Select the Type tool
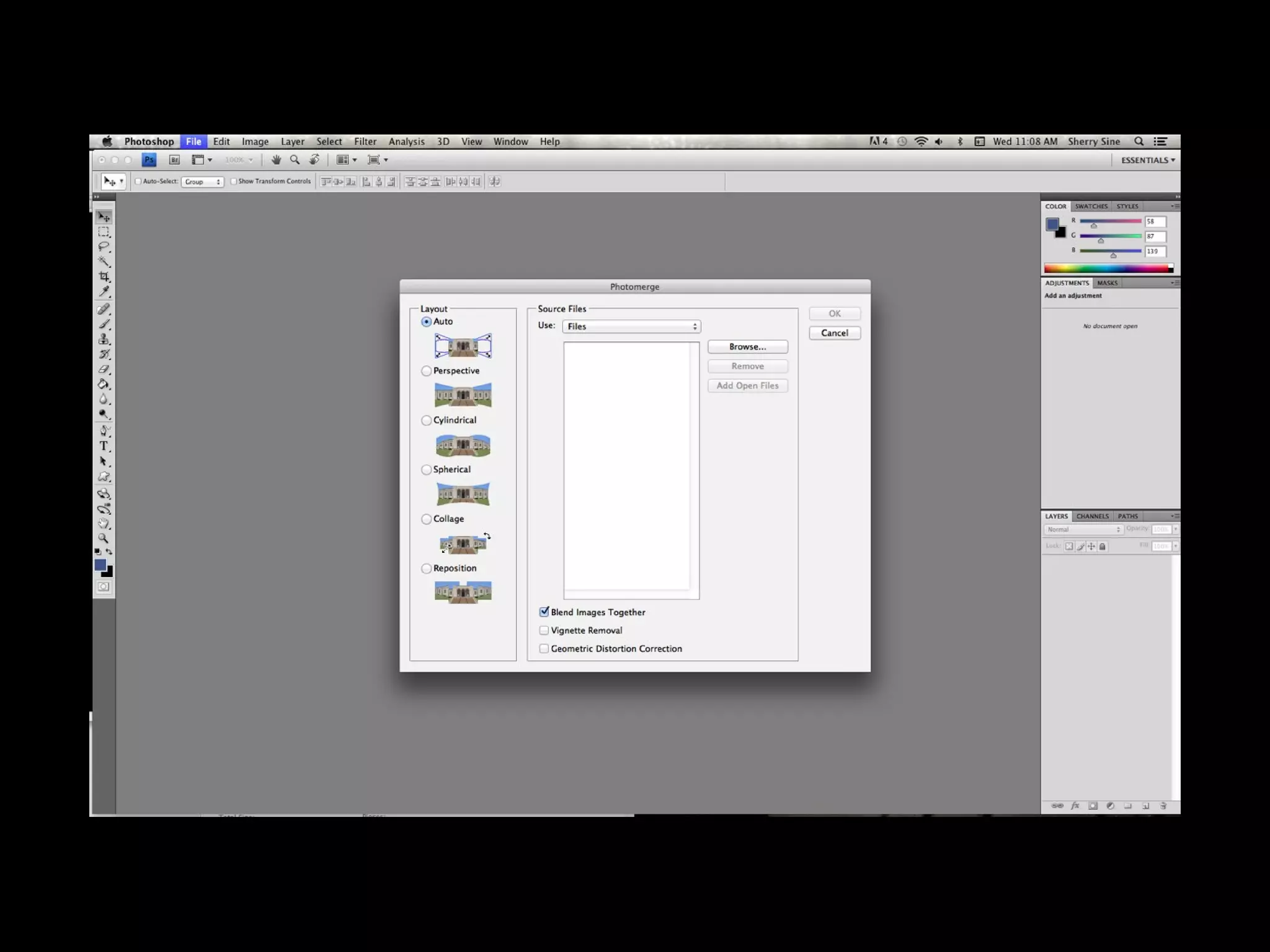This screenshot has height=952, width=1270. tap(104, 446)
